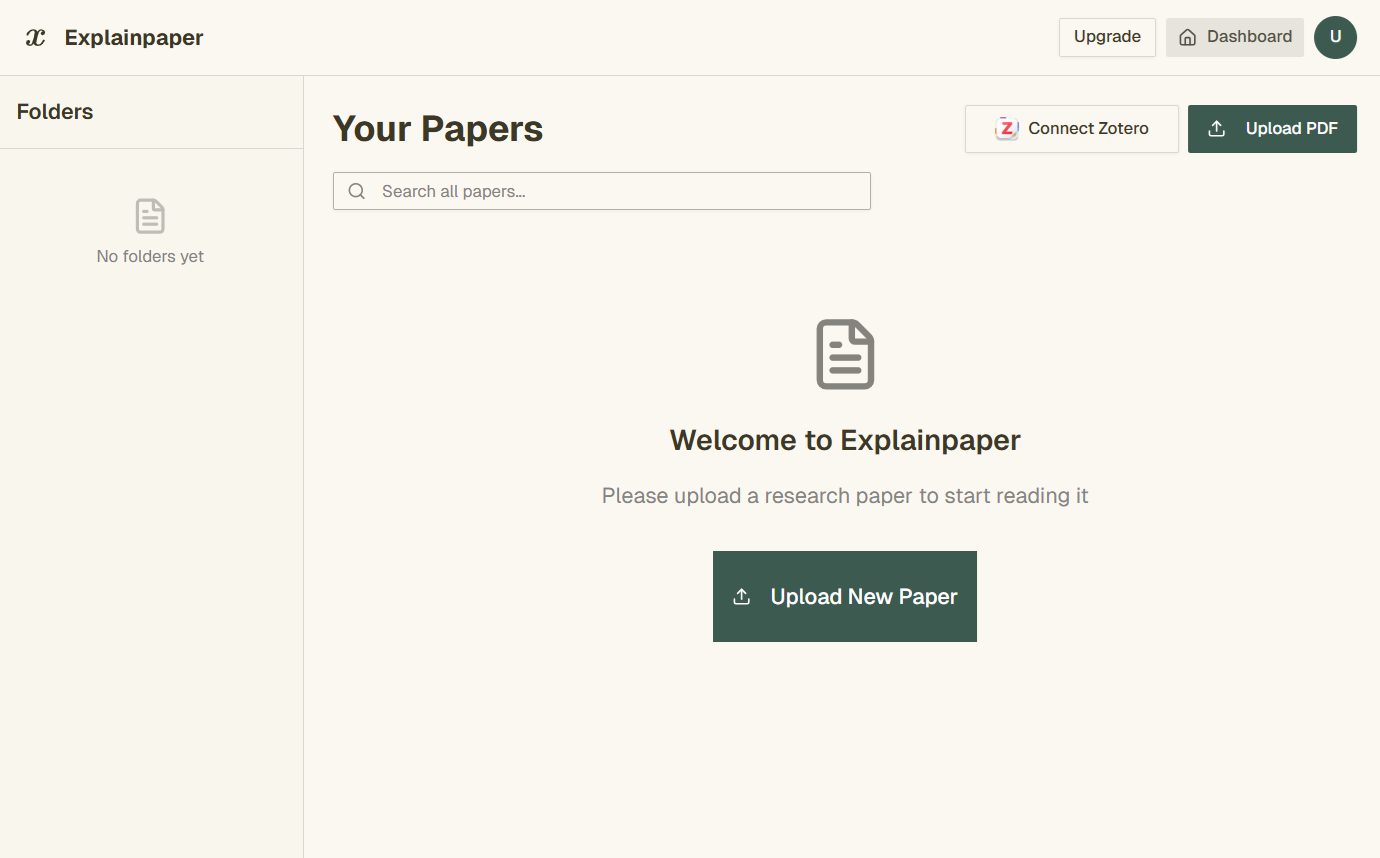Image resolution: width=1380 pixels, height=858 pixels.
Task: Connect Zotero account
Action: coord(1072,129)
